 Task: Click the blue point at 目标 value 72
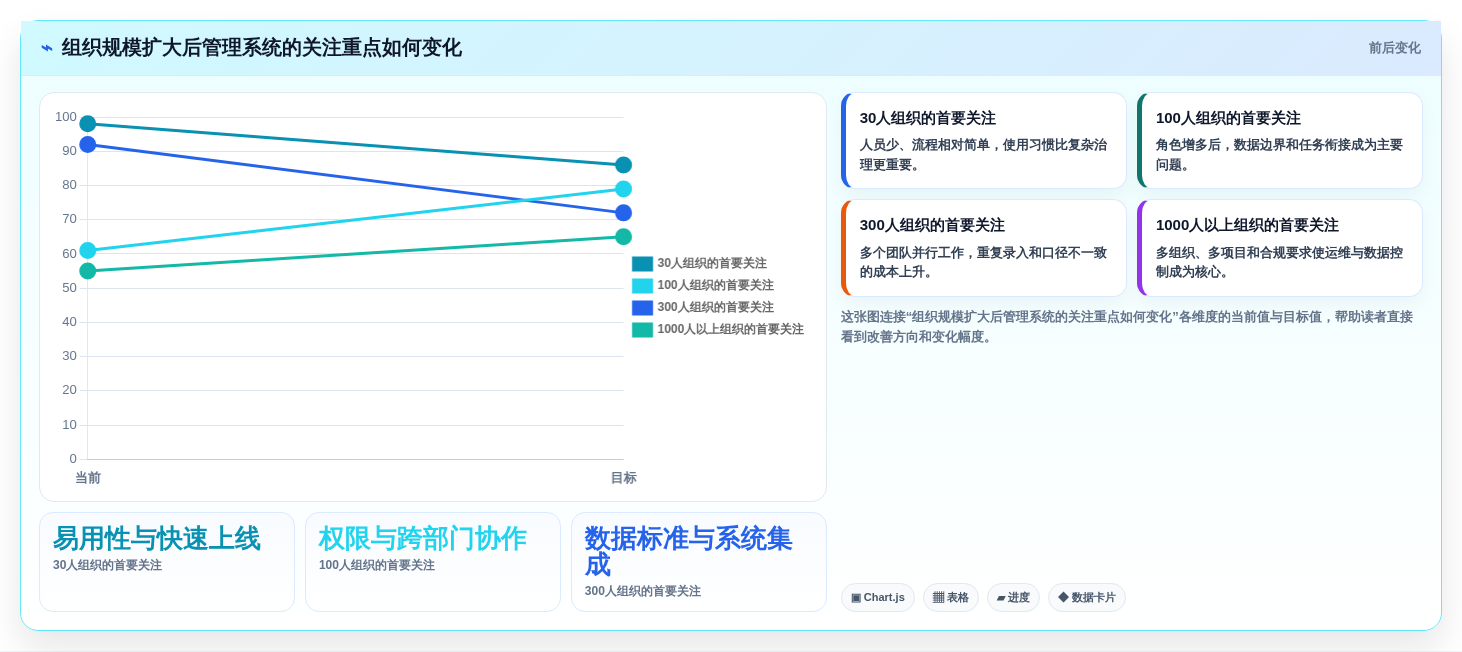click(x=623, y=213)
